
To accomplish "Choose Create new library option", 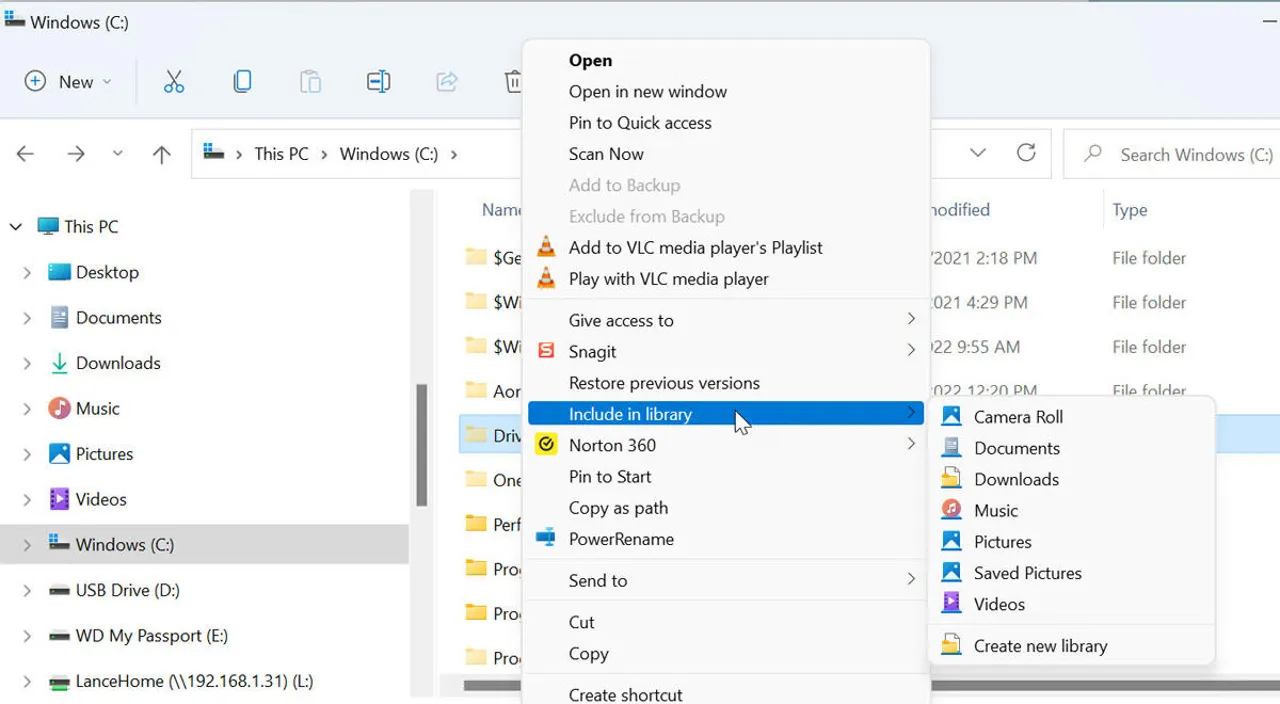I will pyautogui.click(x=1040, y=646).
